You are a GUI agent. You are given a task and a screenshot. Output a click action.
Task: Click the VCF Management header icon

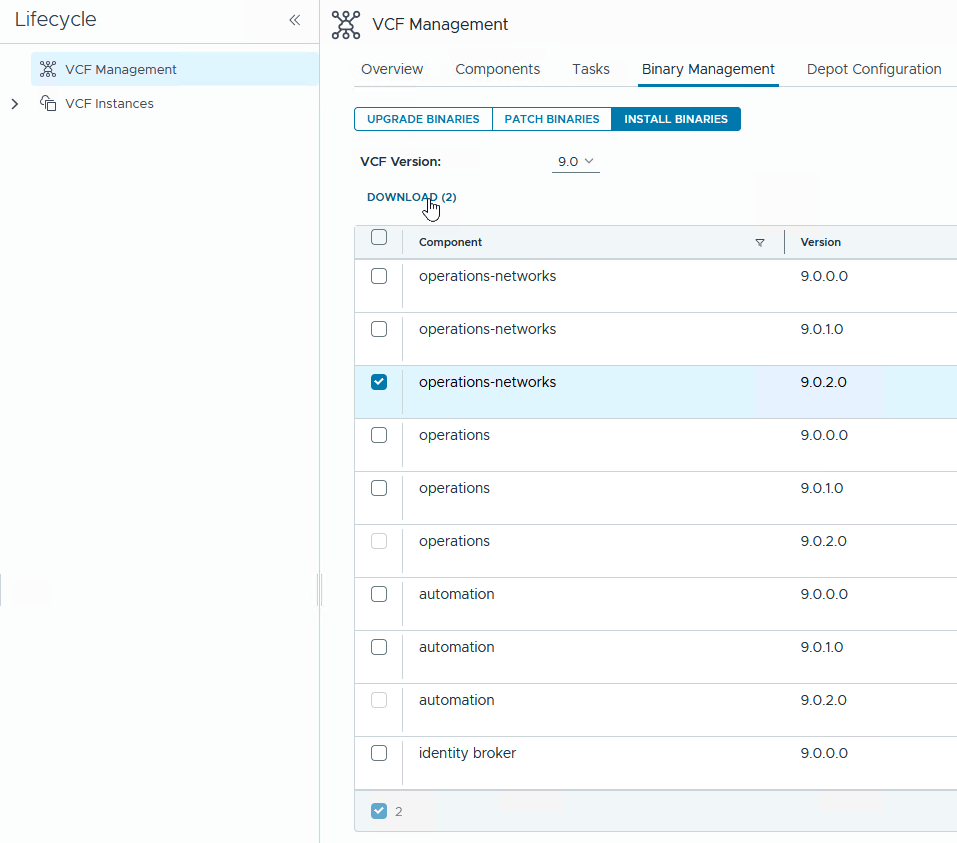346,25
